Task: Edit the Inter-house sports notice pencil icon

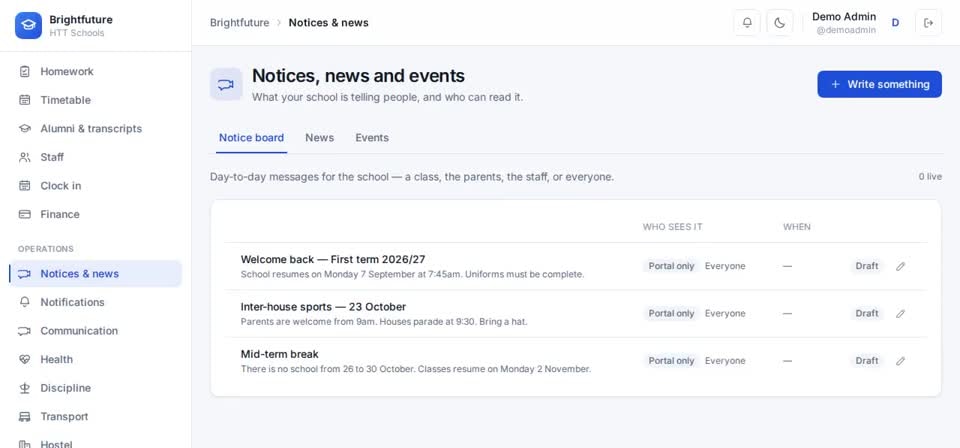Action: [x=900, y=313]
